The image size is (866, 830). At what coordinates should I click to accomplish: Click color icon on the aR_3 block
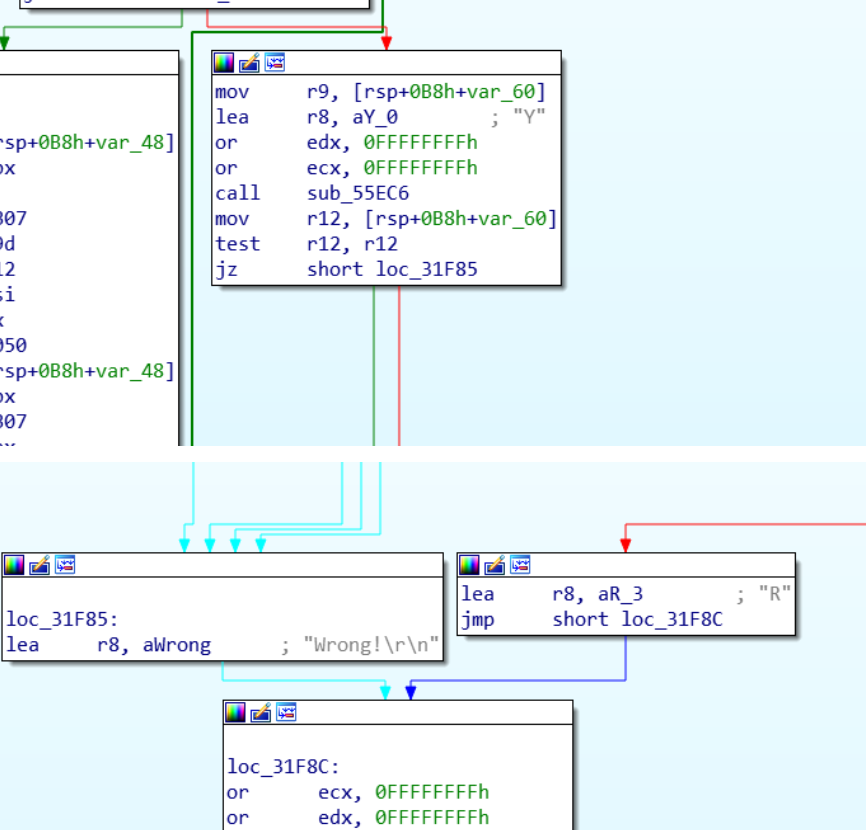469,565
